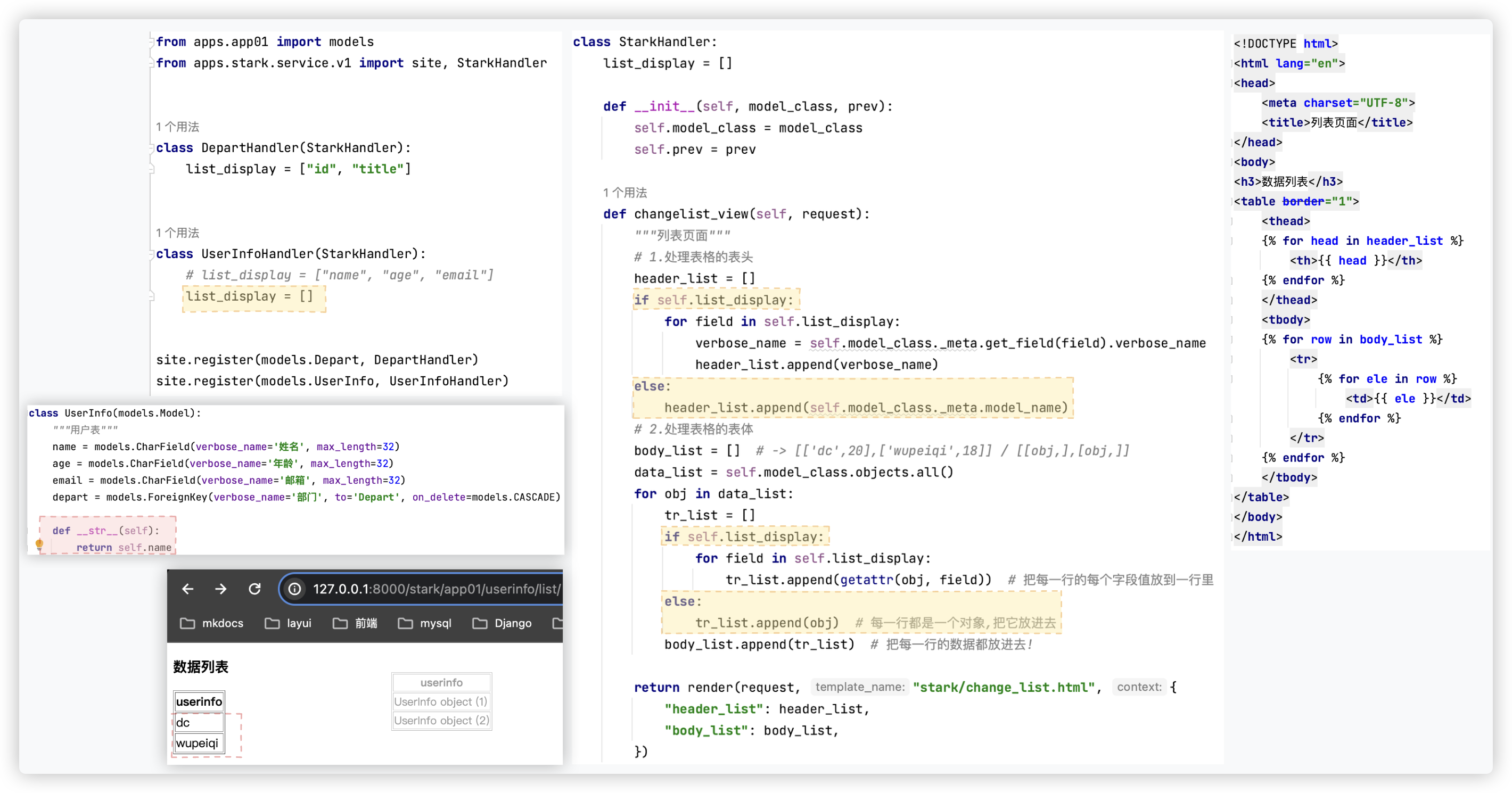Click the browser address bar URL

pyautogui.click(x=436, y=589)
